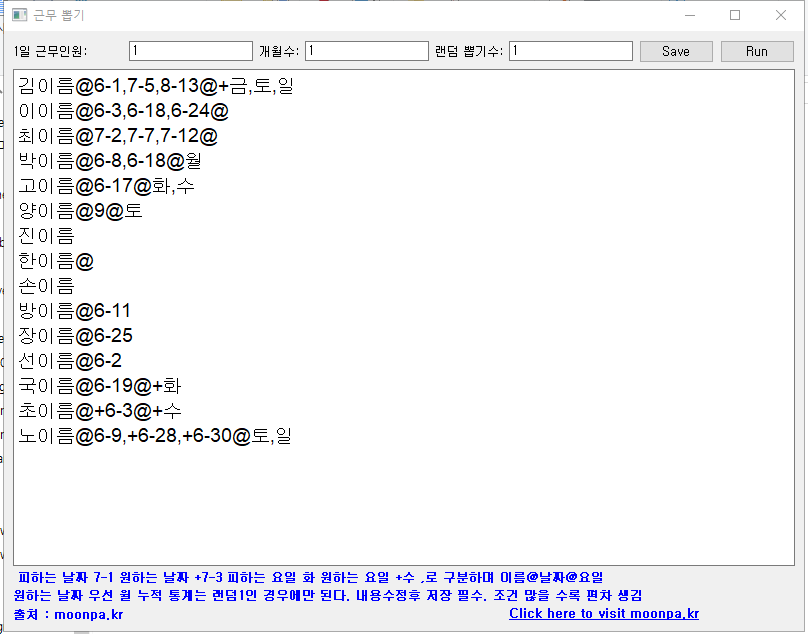
Task: Click the '1일 근무인원:' label
Action: (x=50, y=52)
